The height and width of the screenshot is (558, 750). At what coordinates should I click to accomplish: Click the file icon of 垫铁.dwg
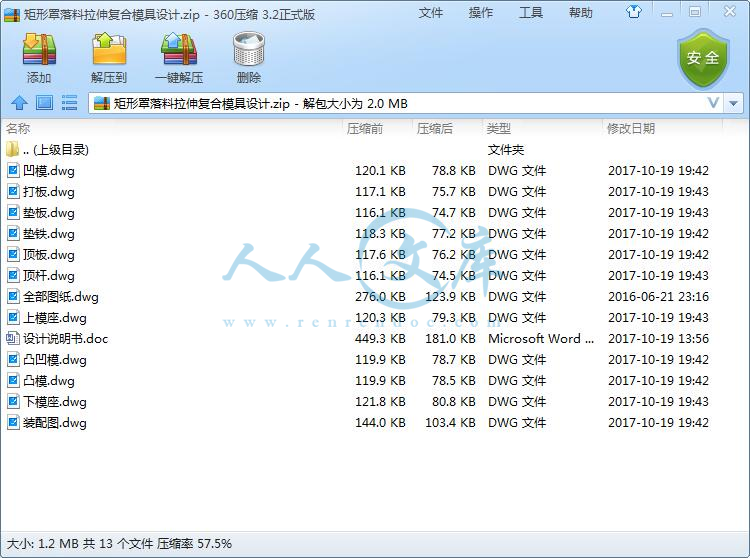13,234
